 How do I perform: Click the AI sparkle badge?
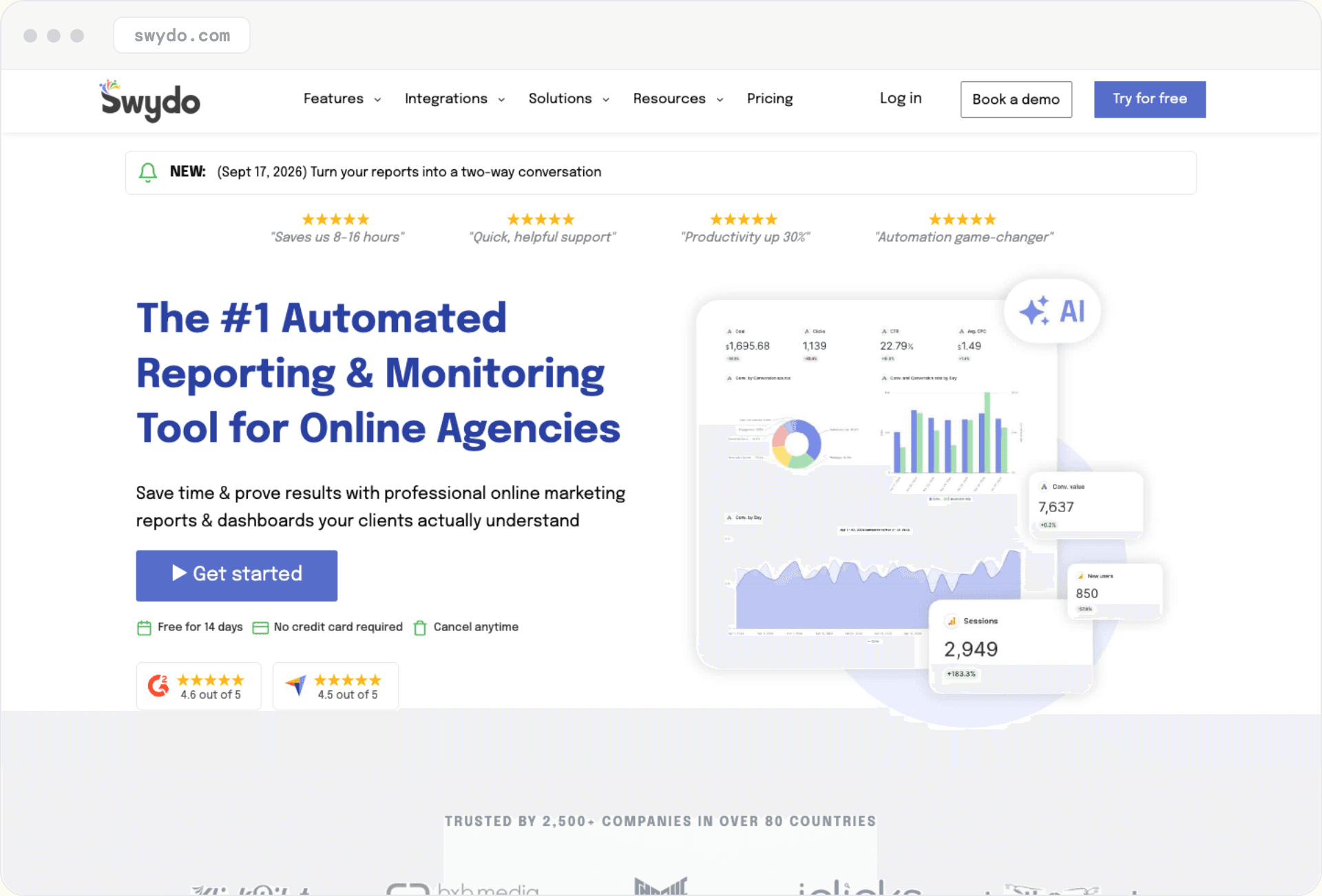[x=1052, y=311]
